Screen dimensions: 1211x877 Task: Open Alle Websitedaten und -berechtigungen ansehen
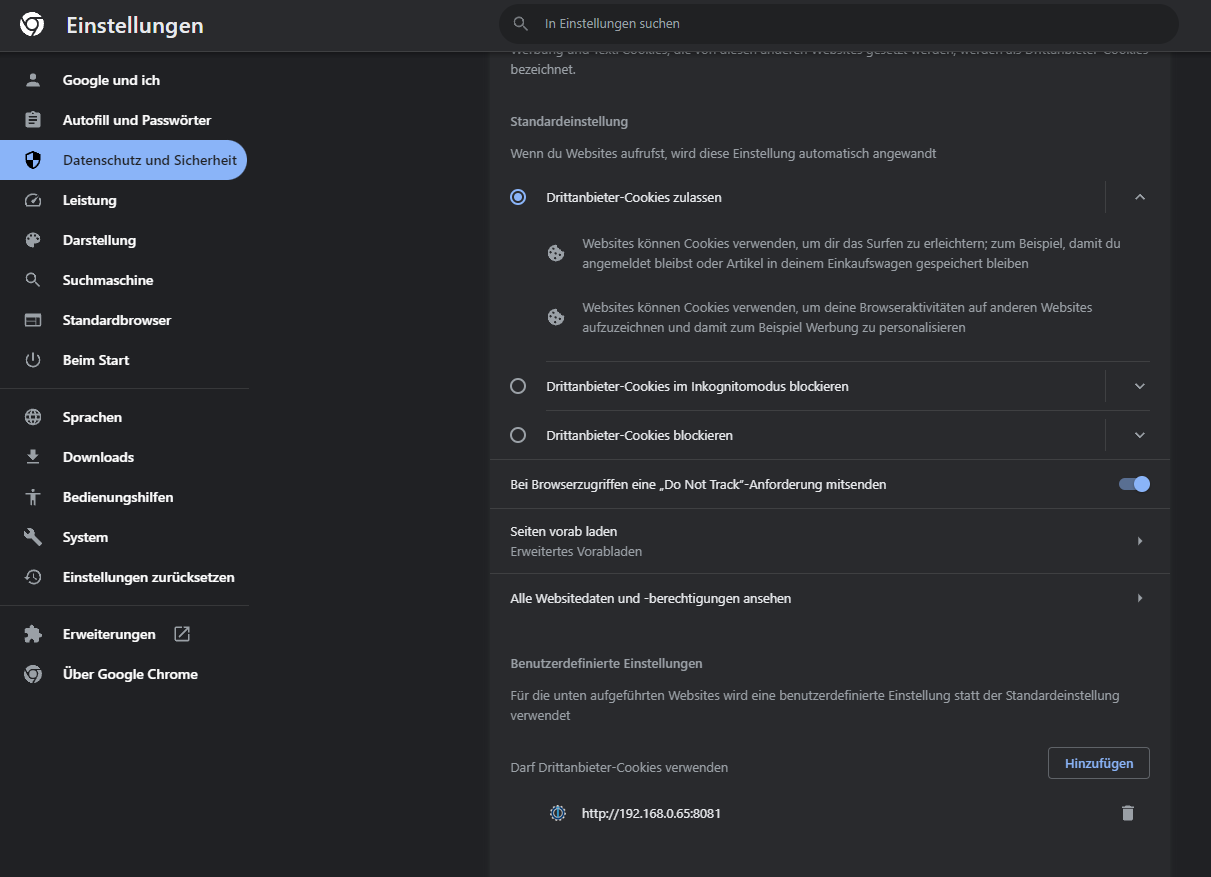[x=828, y=598]
